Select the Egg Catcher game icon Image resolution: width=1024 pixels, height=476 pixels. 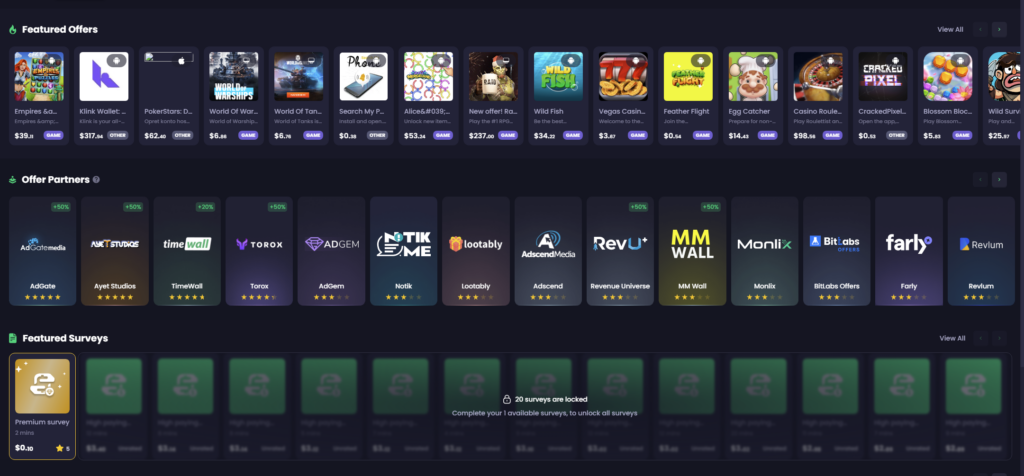coord(753,77)
